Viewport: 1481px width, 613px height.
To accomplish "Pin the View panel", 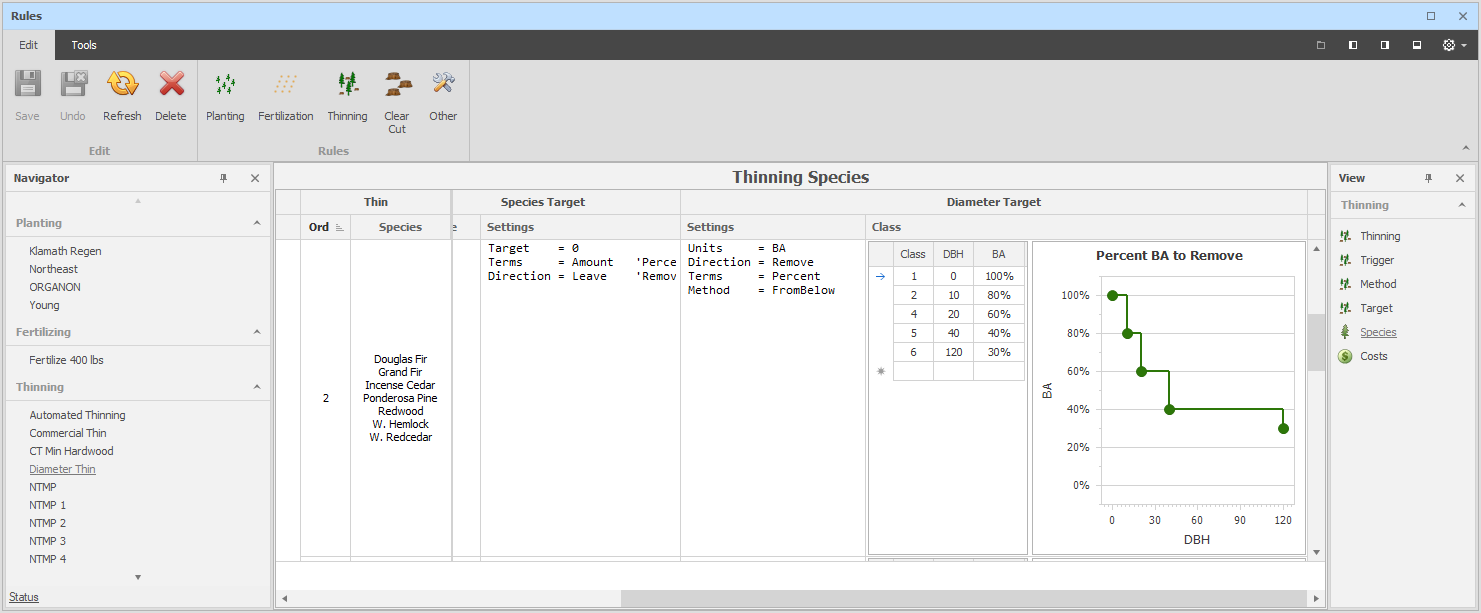I will point(1429,178).
